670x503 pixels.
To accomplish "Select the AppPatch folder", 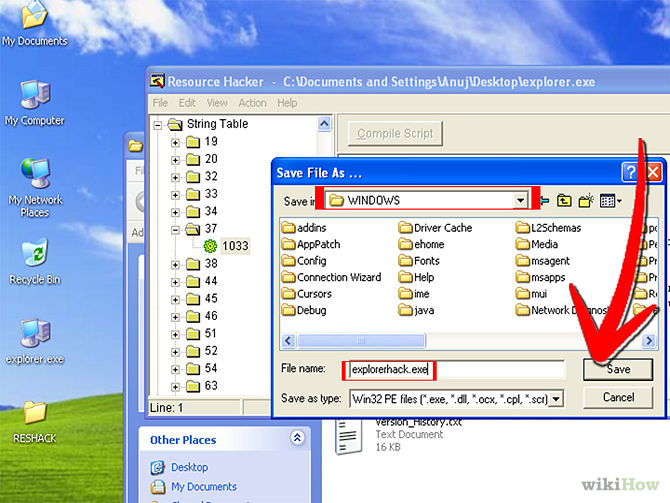I will click(311, 244).
